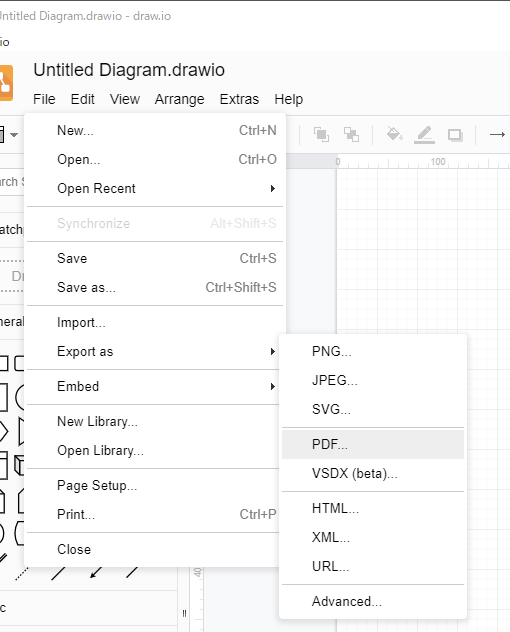Choose Open... from File menu
This screenshot has height=632, width=510.
pyautogui.click(x=155, y=160)
